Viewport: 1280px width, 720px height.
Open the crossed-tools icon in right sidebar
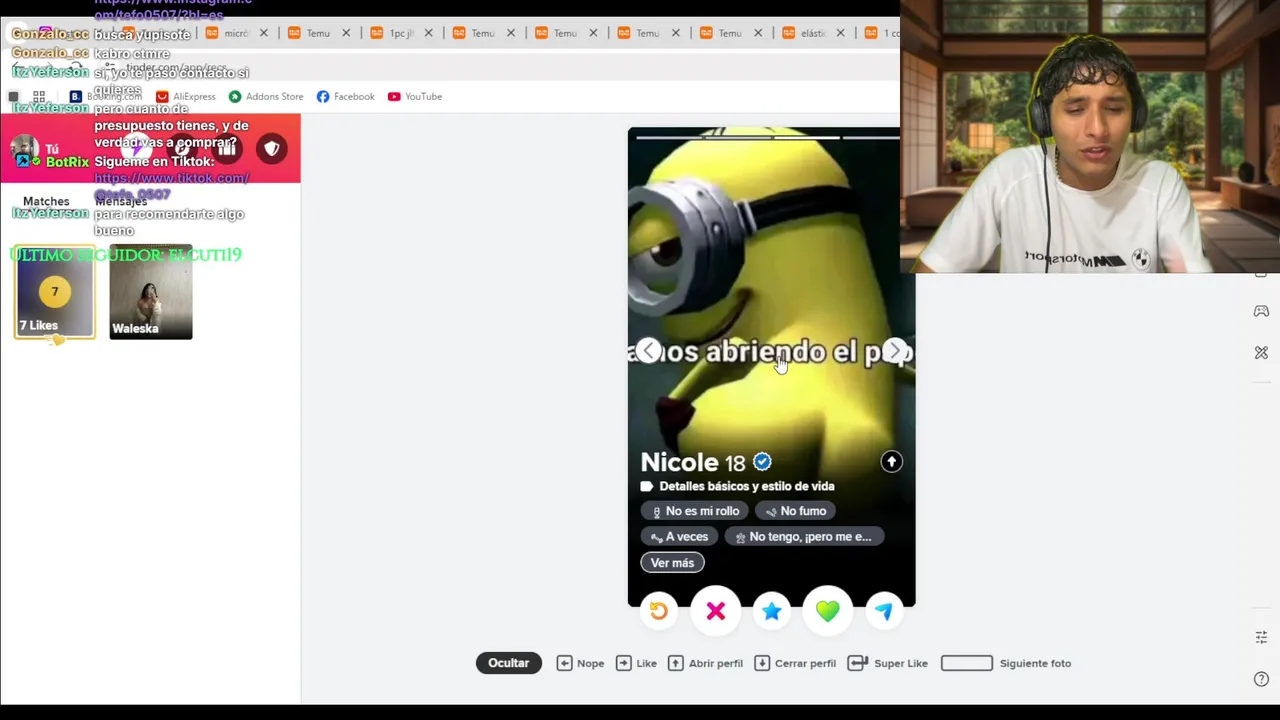(x=1261, y=353)
